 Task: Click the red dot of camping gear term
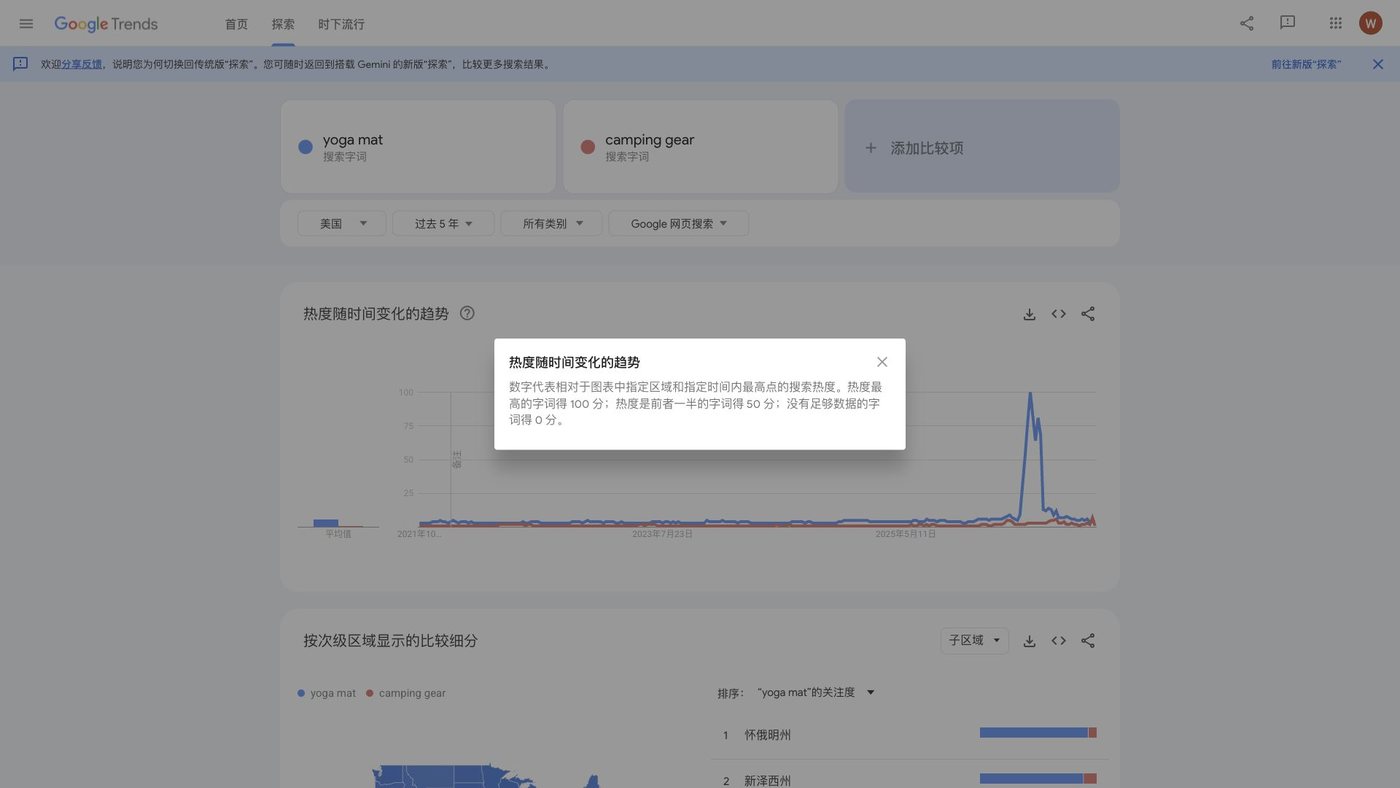coord(588,147)
